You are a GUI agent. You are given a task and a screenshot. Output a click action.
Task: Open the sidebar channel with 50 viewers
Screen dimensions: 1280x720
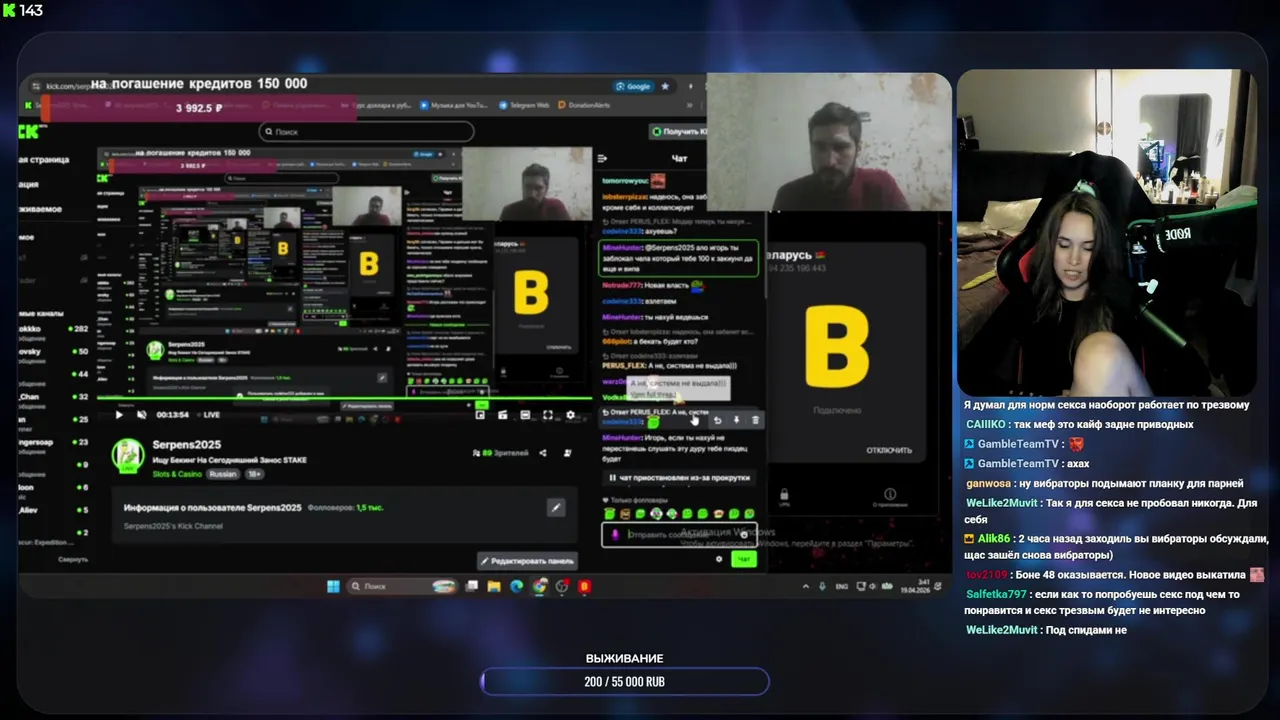coord(53,351)
